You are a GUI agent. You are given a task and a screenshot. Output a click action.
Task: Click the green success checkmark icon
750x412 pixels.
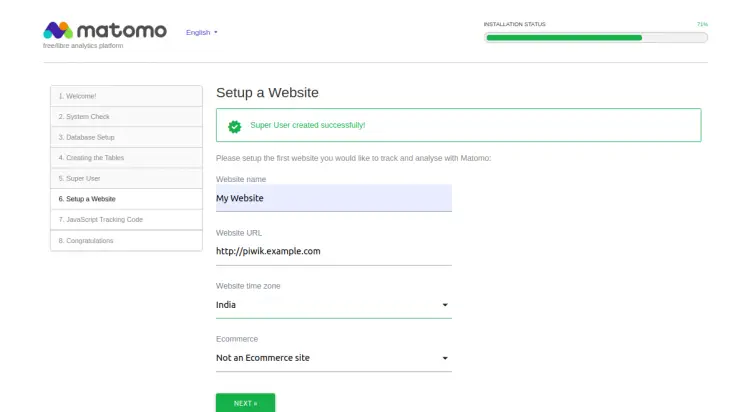pos(234,126)
